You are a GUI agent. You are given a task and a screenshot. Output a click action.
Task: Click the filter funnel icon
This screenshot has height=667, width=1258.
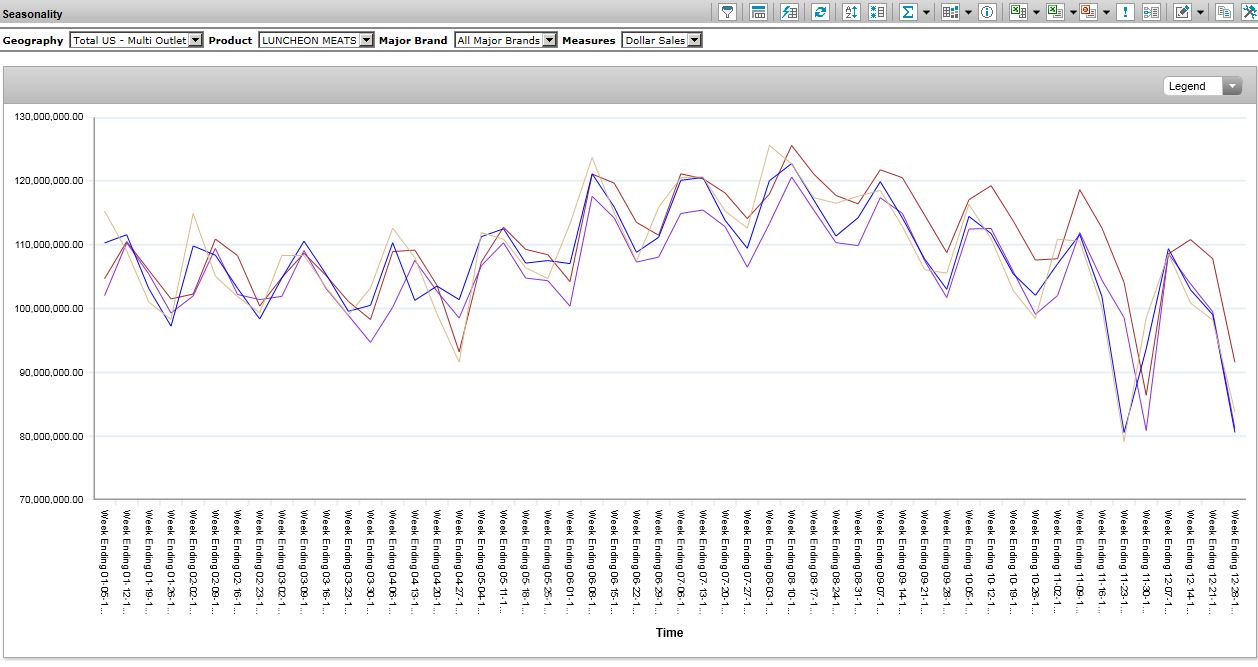(x=728, y=12)
